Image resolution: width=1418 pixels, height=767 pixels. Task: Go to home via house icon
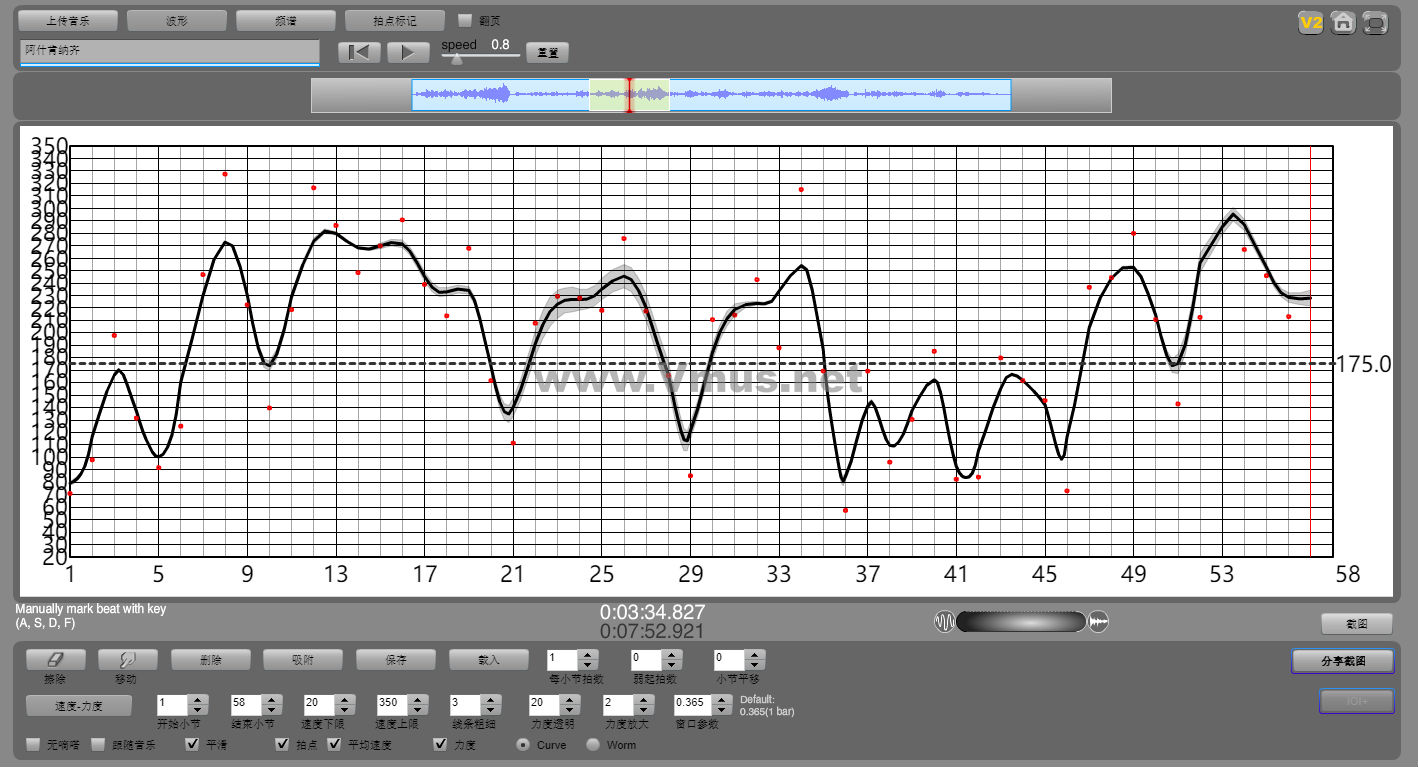click(x=1343, y=23)
